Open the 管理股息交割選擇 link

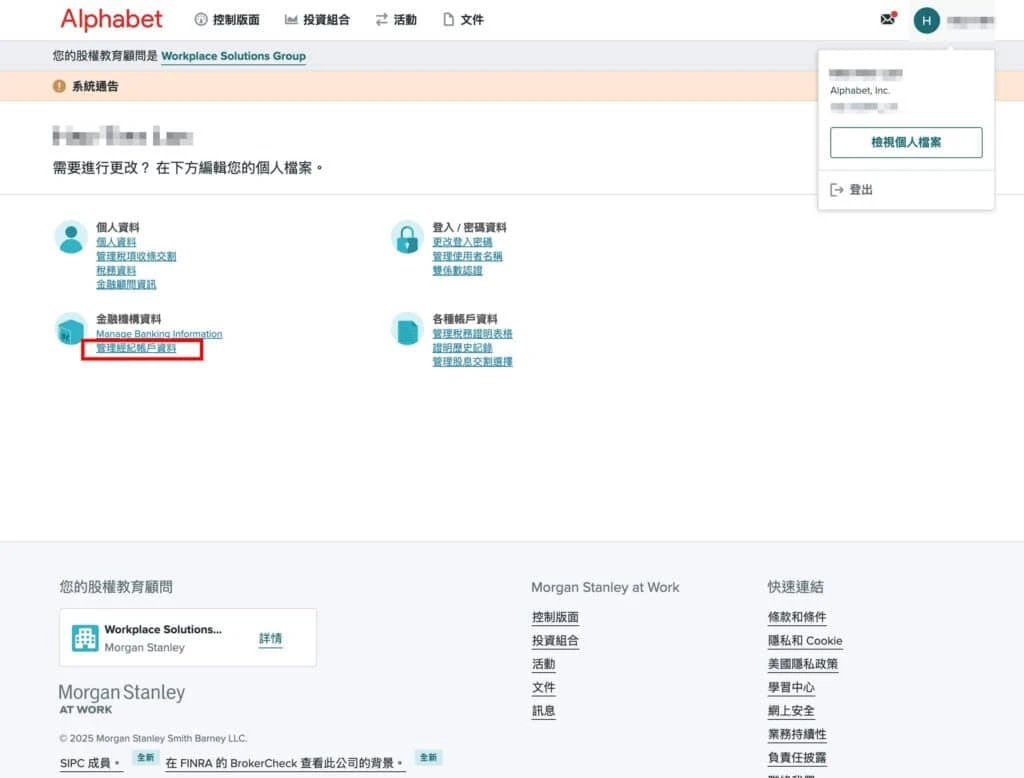click(x=472, y=361)
